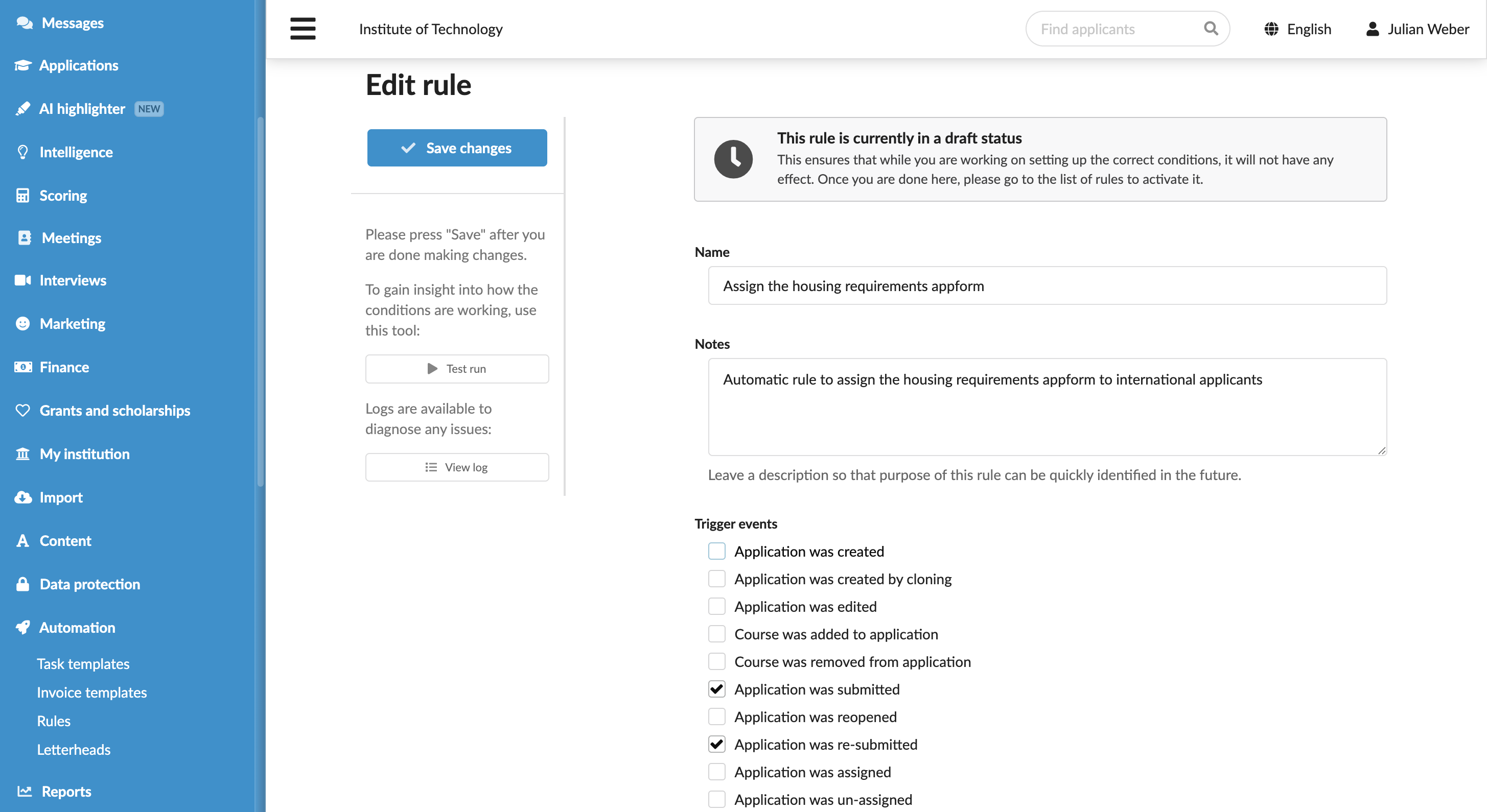Click the Test run button

pos(457,369)
